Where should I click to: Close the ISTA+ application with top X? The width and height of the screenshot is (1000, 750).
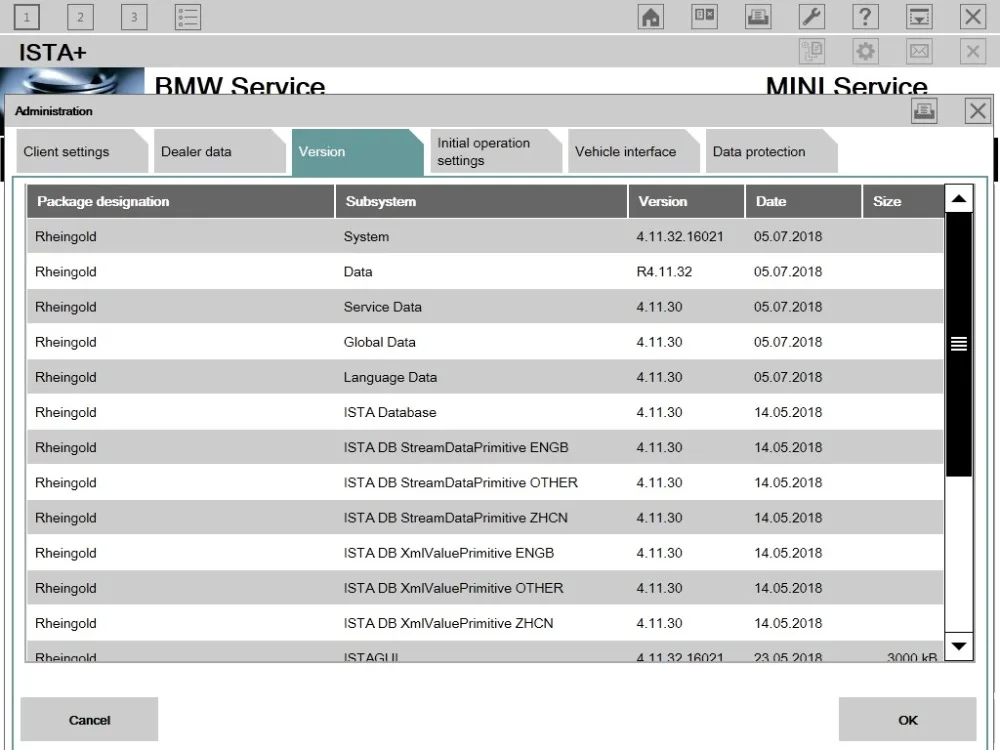point(973,17)
